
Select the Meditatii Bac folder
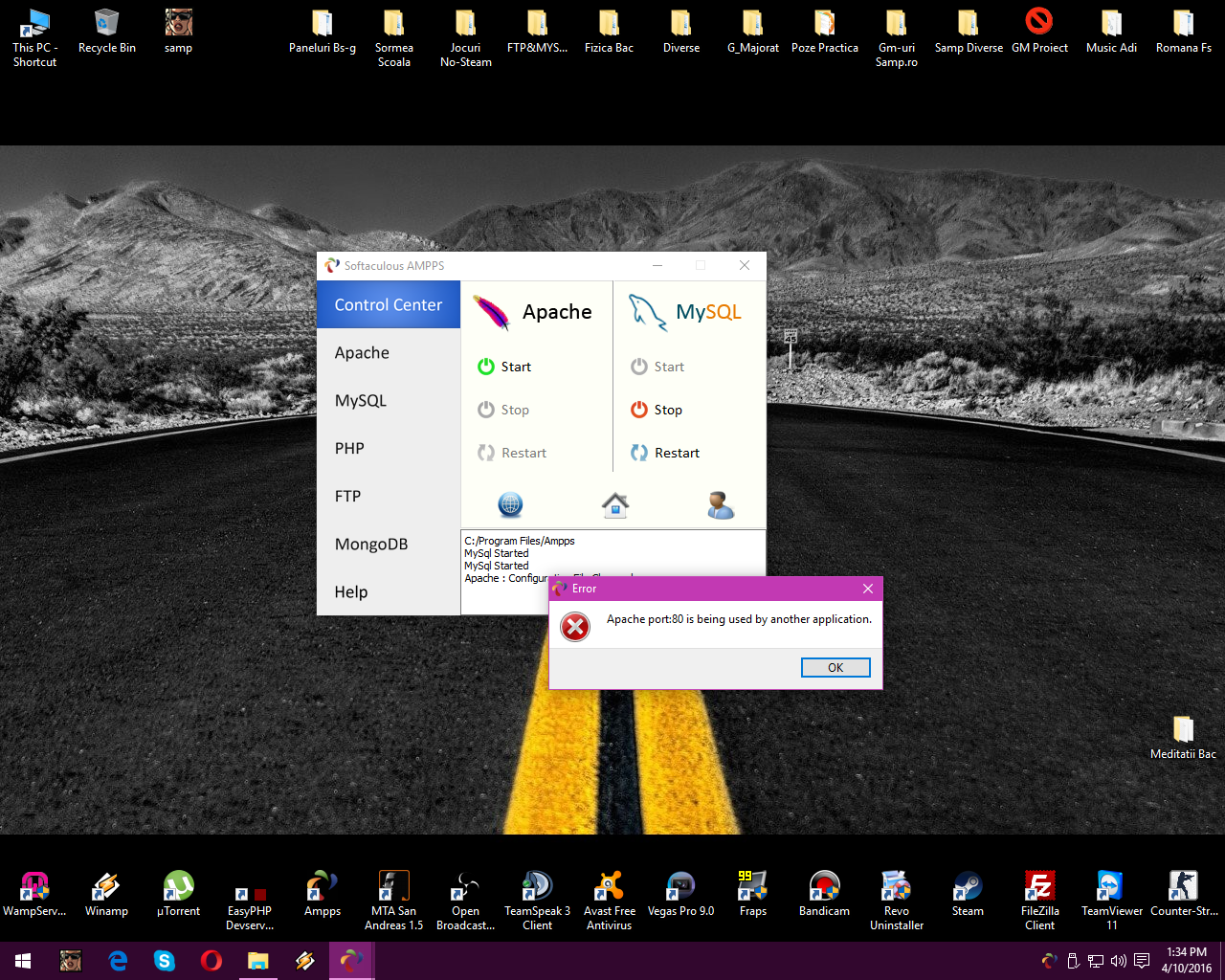1184,738
